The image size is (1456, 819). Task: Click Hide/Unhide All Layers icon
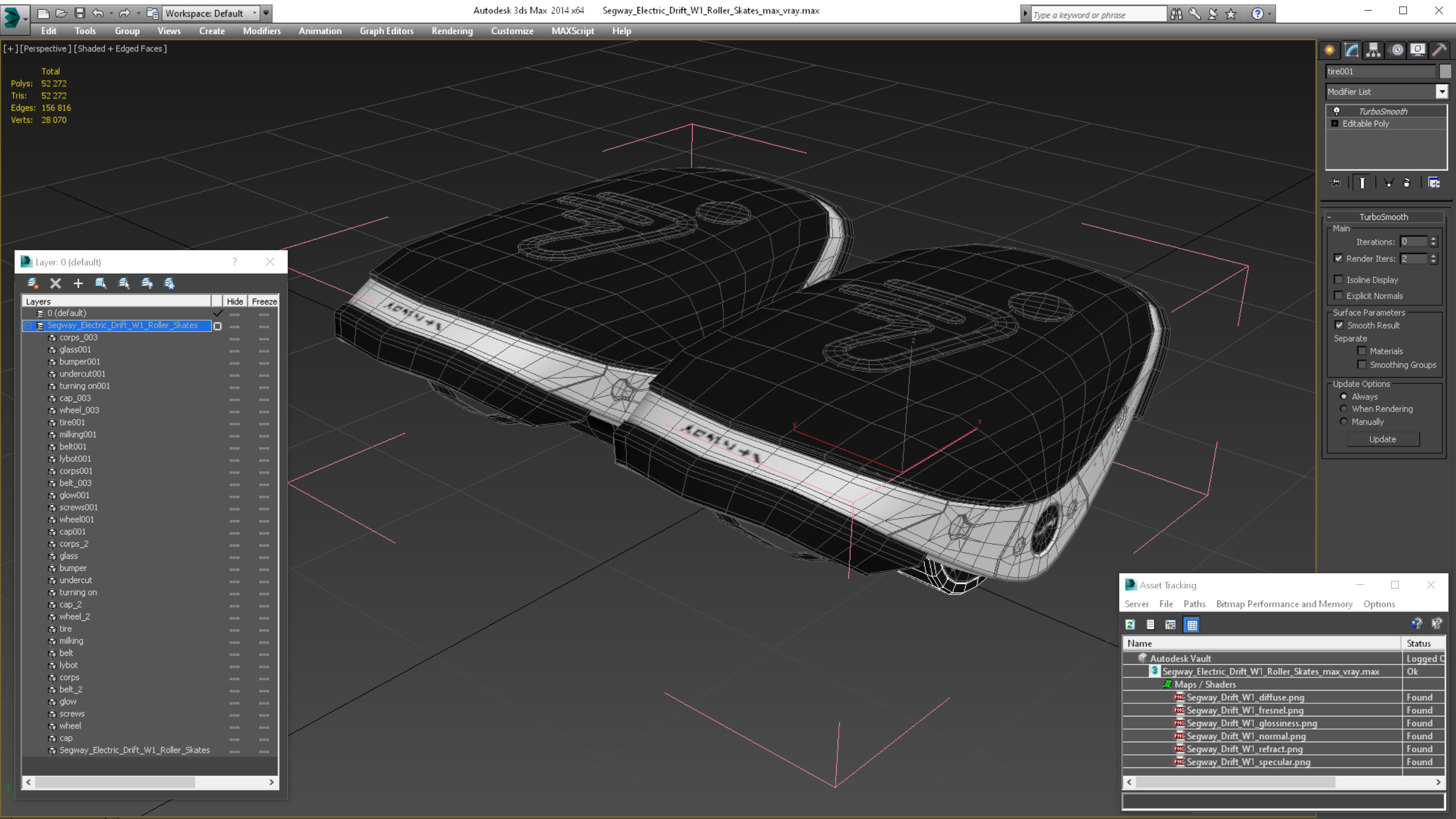click(x=147, y=283)
